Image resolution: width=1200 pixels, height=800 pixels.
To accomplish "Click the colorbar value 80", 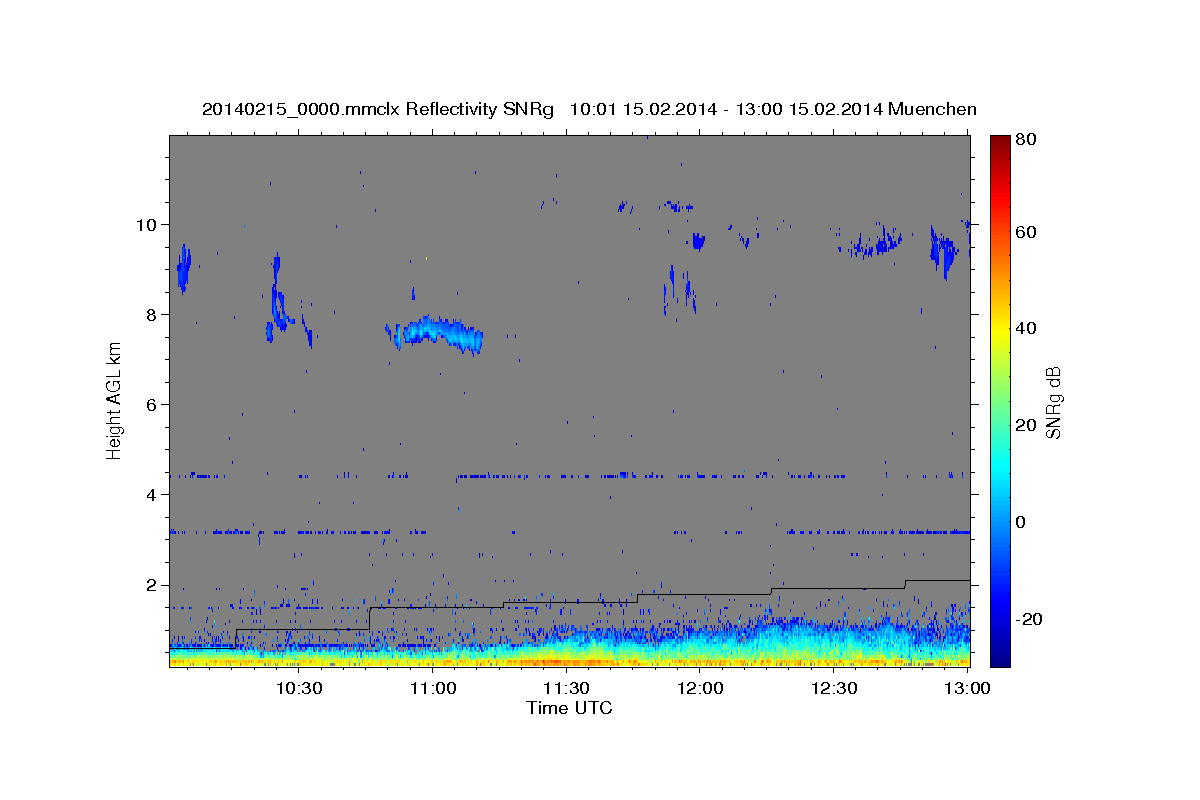I will pos(1027,140).
